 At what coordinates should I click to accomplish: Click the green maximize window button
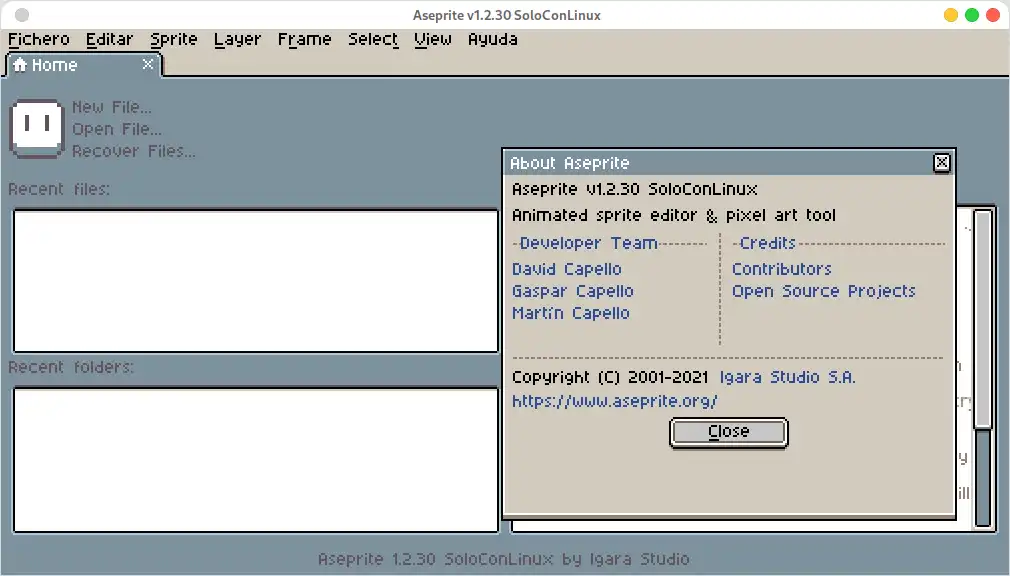click(x=972, y=15)
